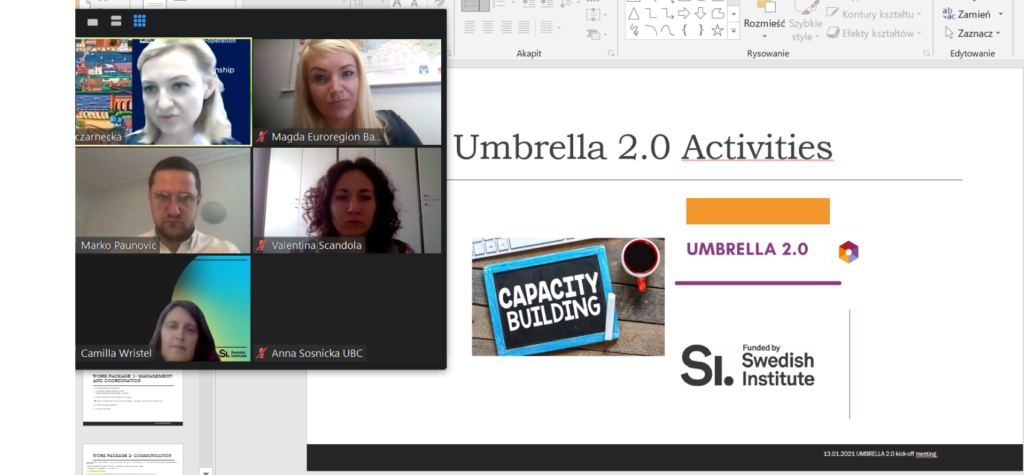Select the hexagon logo icon on slide

tap(848, 252)
